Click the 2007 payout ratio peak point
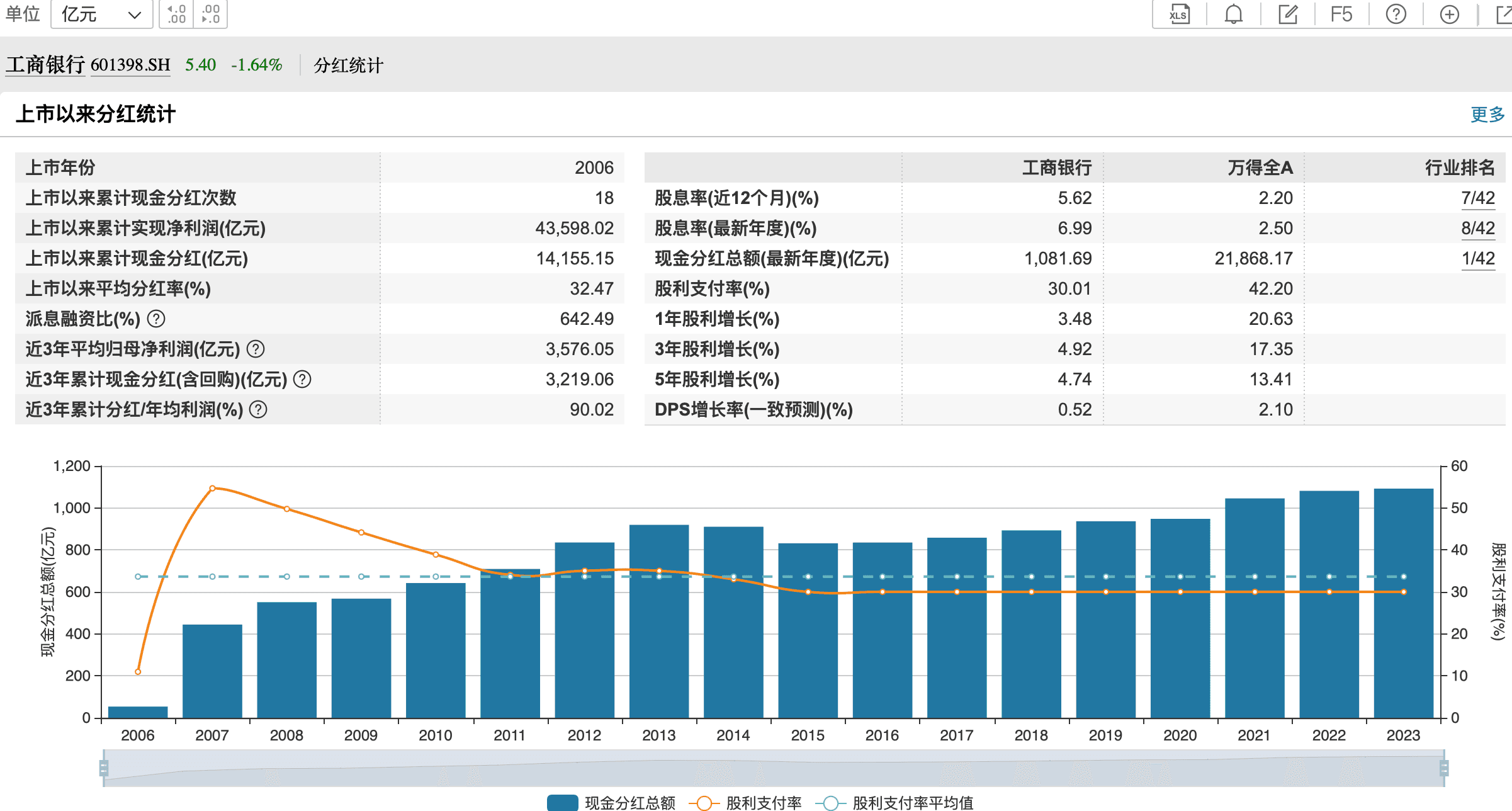Viewport: 1512px width, 811px height. (x=212, y=488)
